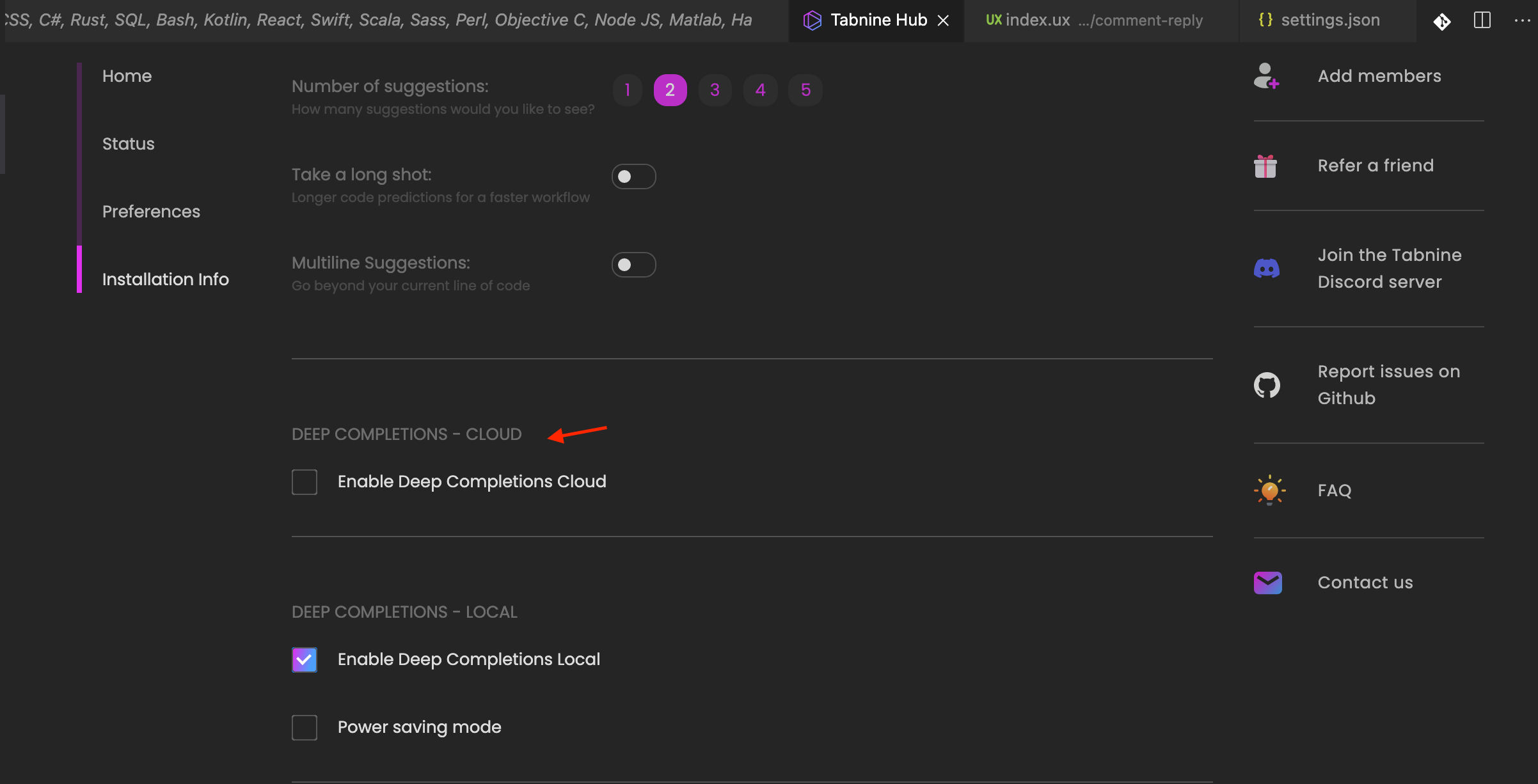The width and height of the screenshot is (1538, 784).
Task: Click the Refer a friend link
Action: tap(1375, 166)
